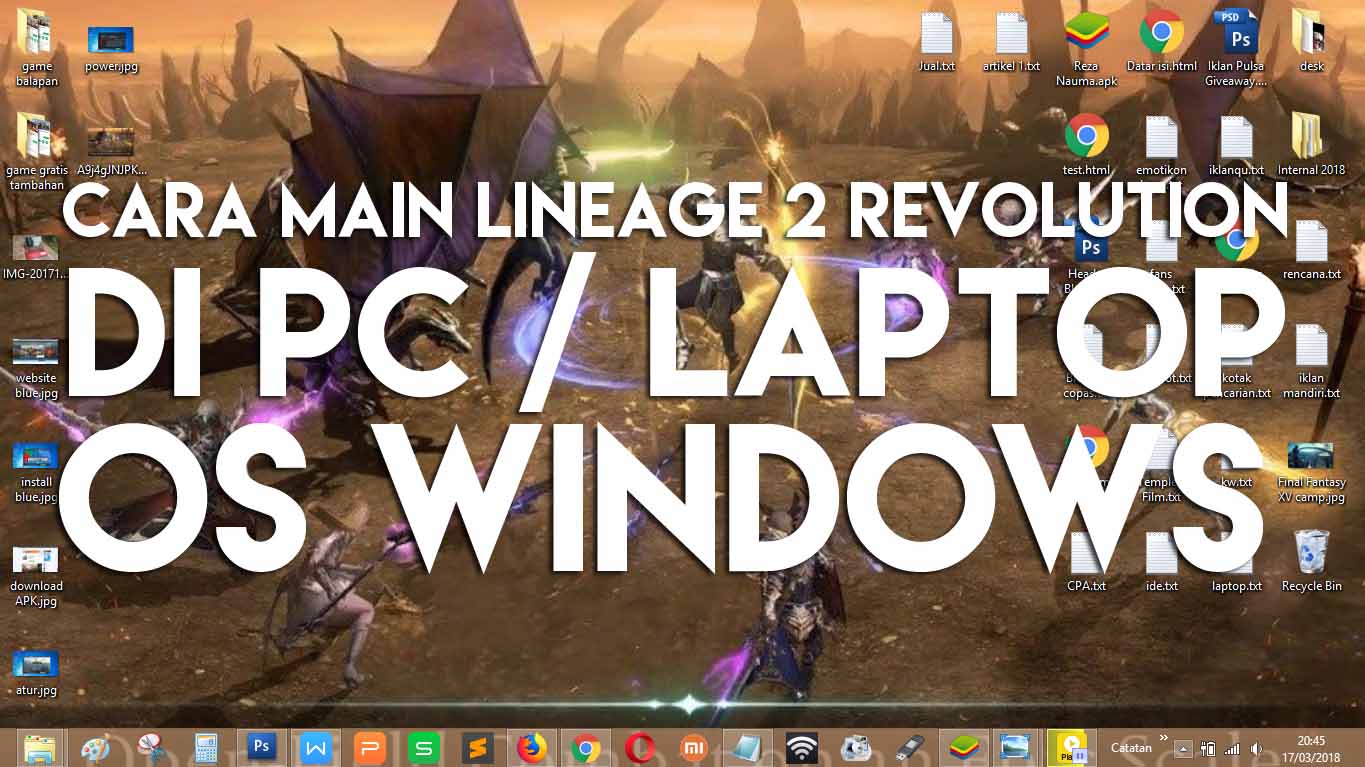Launch Opera browser from the taskbar

coord(640,748)
